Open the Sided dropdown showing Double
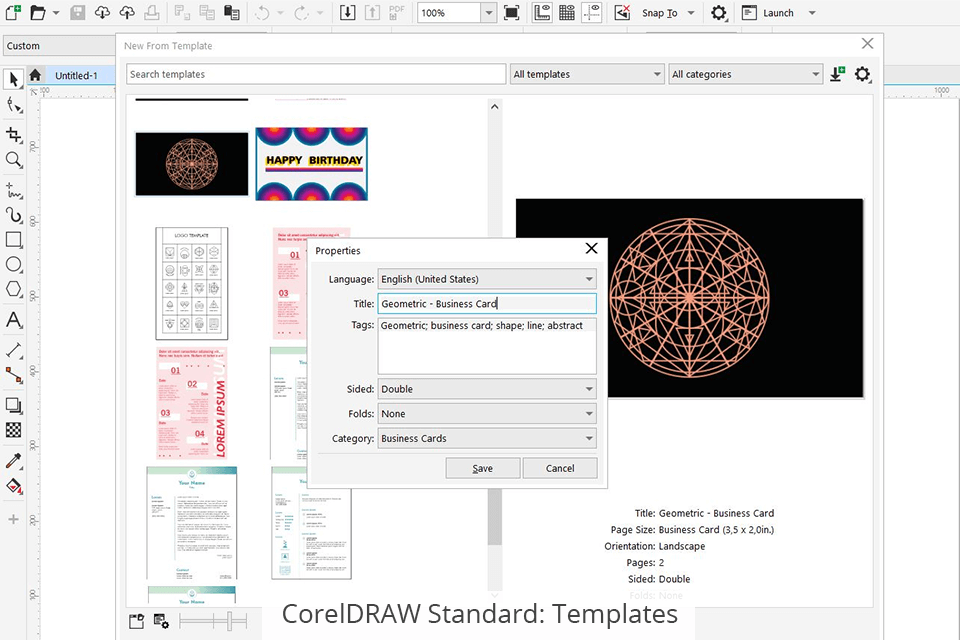The height and width of the screenshot is (640, 960). point(487,389)
